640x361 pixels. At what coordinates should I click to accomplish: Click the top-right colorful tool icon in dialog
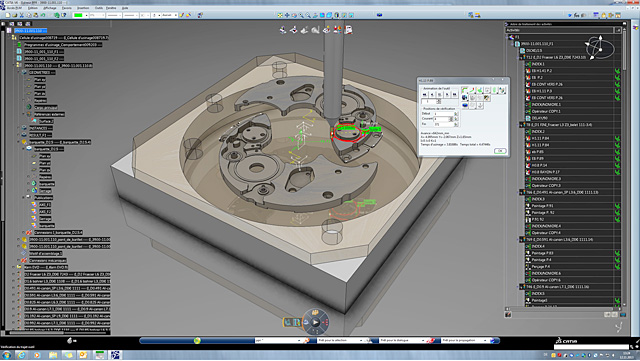point(502,90)
